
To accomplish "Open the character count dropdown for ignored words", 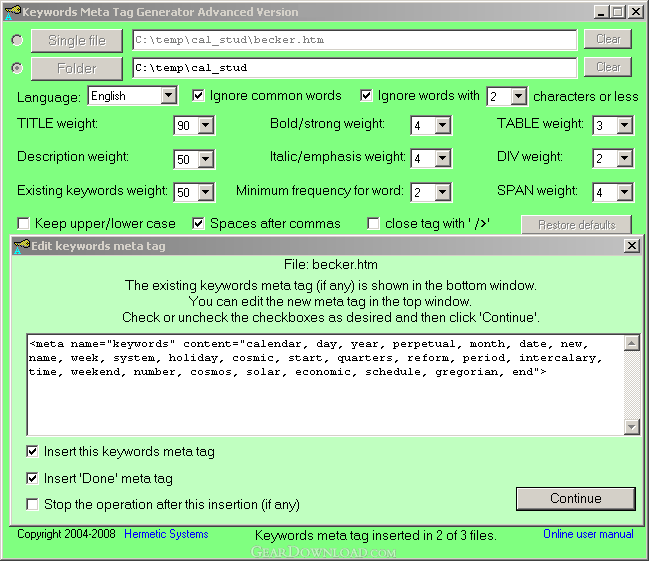I will (518, 97).
